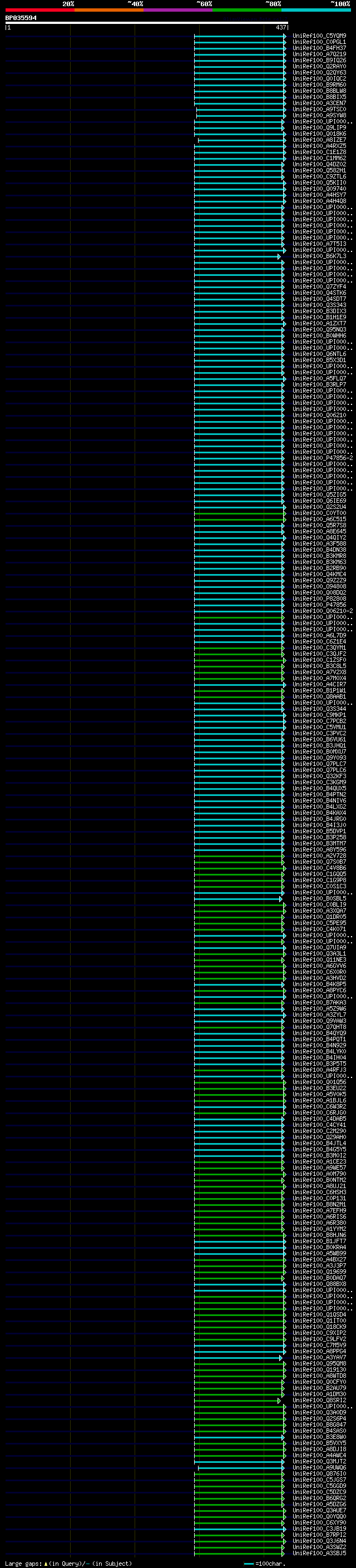Select the UniRef100_A4H4Q8 label

[319, 201]
